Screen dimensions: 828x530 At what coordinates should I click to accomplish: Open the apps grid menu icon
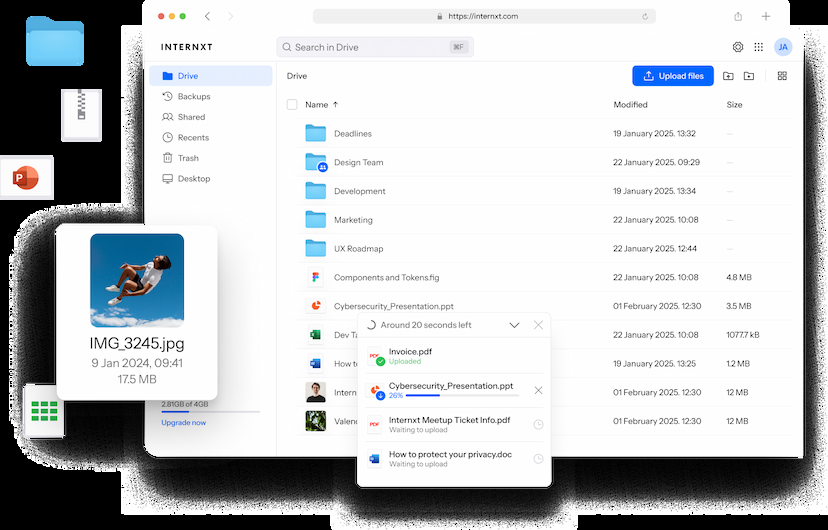click(x=759, y=47)
